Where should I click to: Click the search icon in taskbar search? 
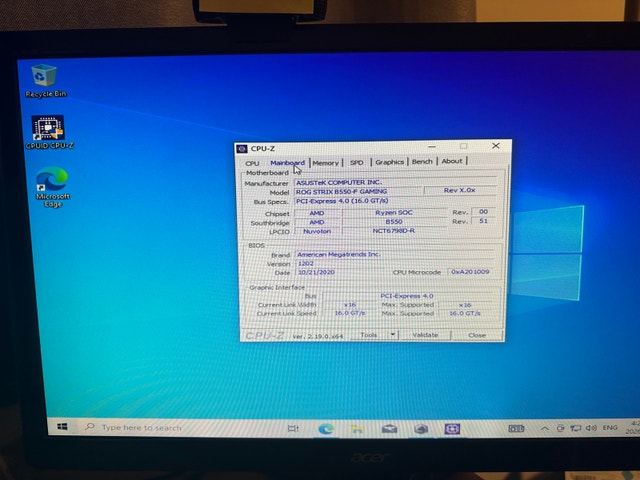pos(89,427)
